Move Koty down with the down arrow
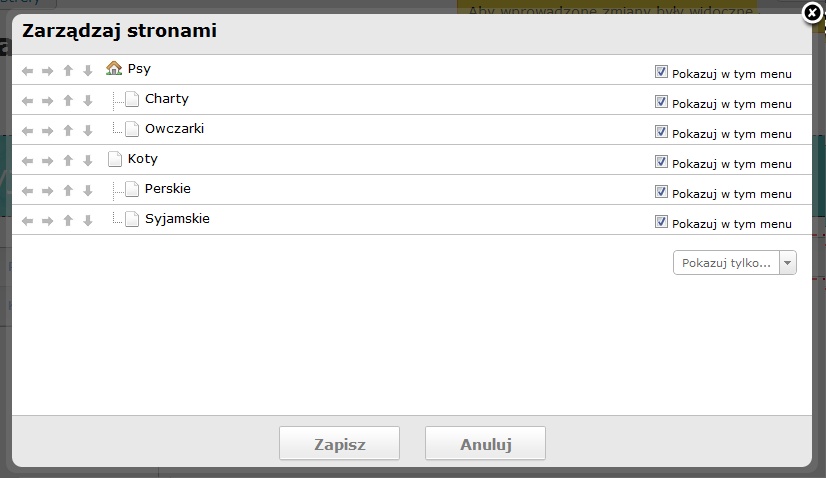The image size is (826, 478). pos(88,161)
